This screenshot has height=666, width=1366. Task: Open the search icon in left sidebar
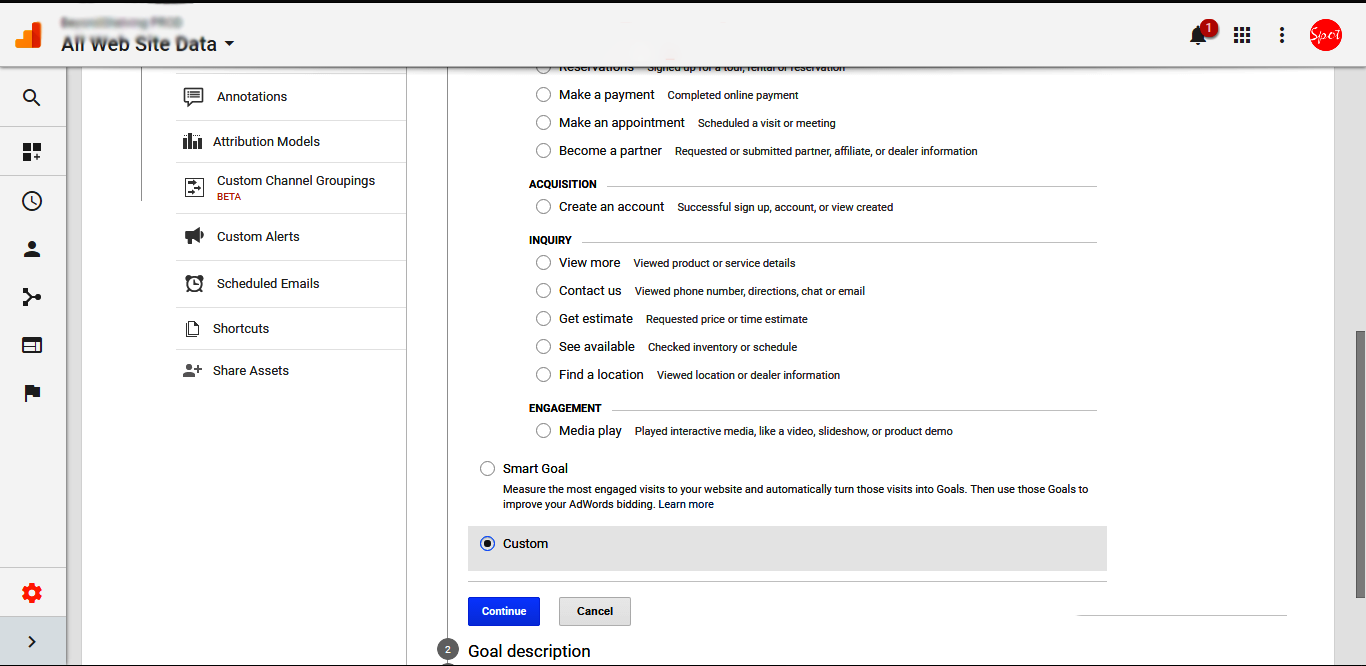(x=32, y=98)
